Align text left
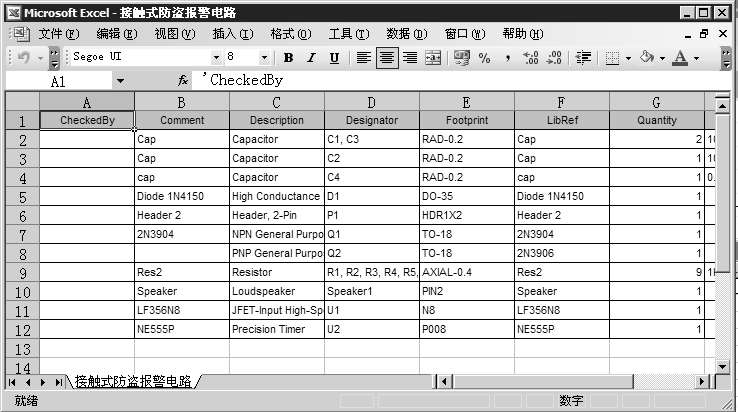 (x=363, y=58)
